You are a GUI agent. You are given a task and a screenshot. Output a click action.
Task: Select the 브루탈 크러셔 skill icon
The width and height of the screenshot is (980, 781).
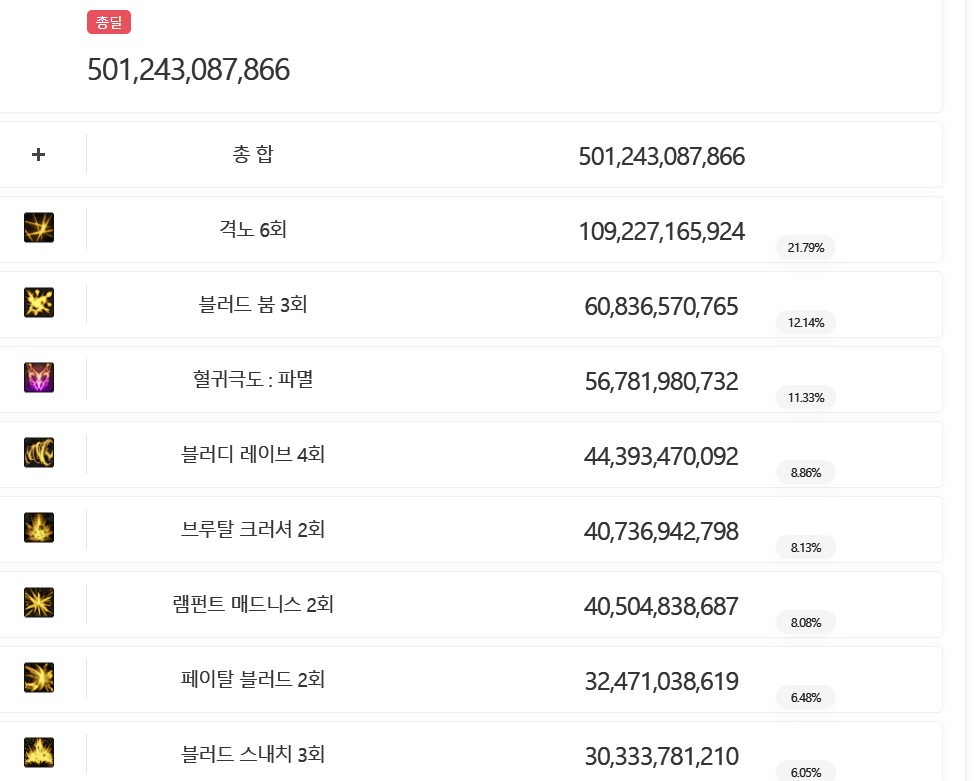click(39, 528)
